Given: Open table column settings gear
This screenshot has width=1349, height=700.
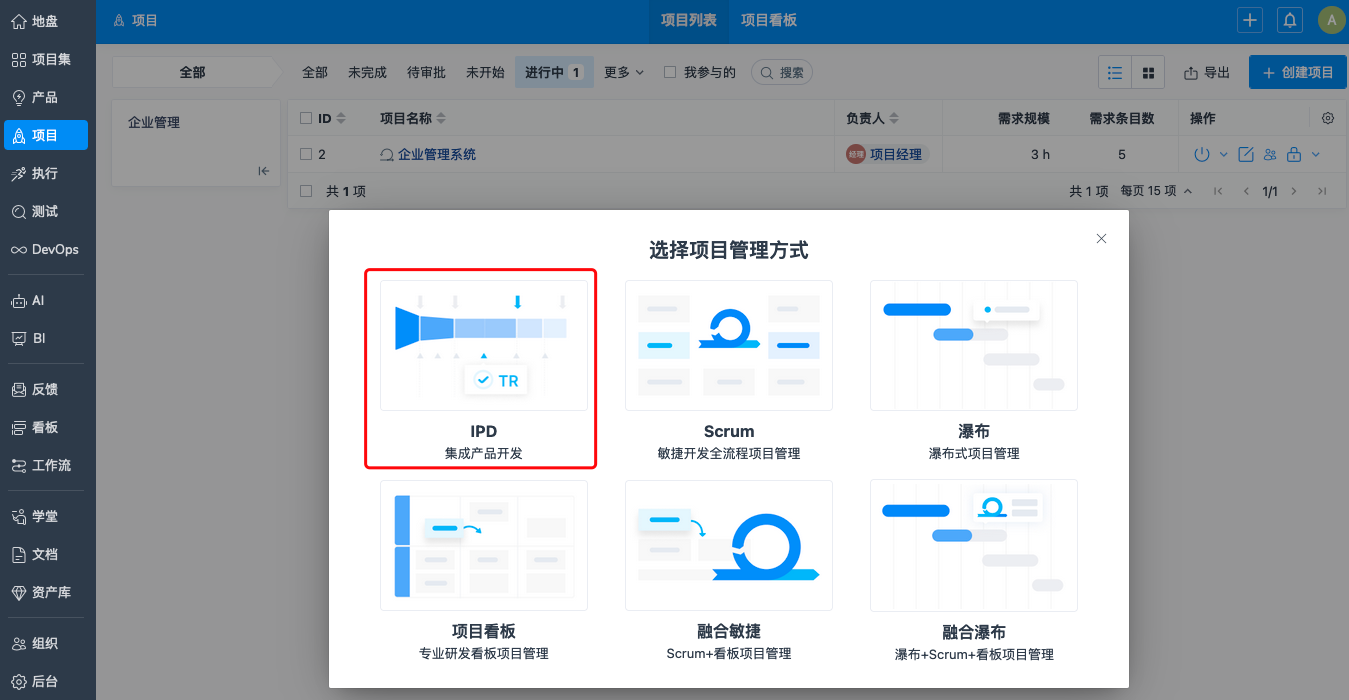Looking at the screenshot, I should click(x=1328, y=118).
